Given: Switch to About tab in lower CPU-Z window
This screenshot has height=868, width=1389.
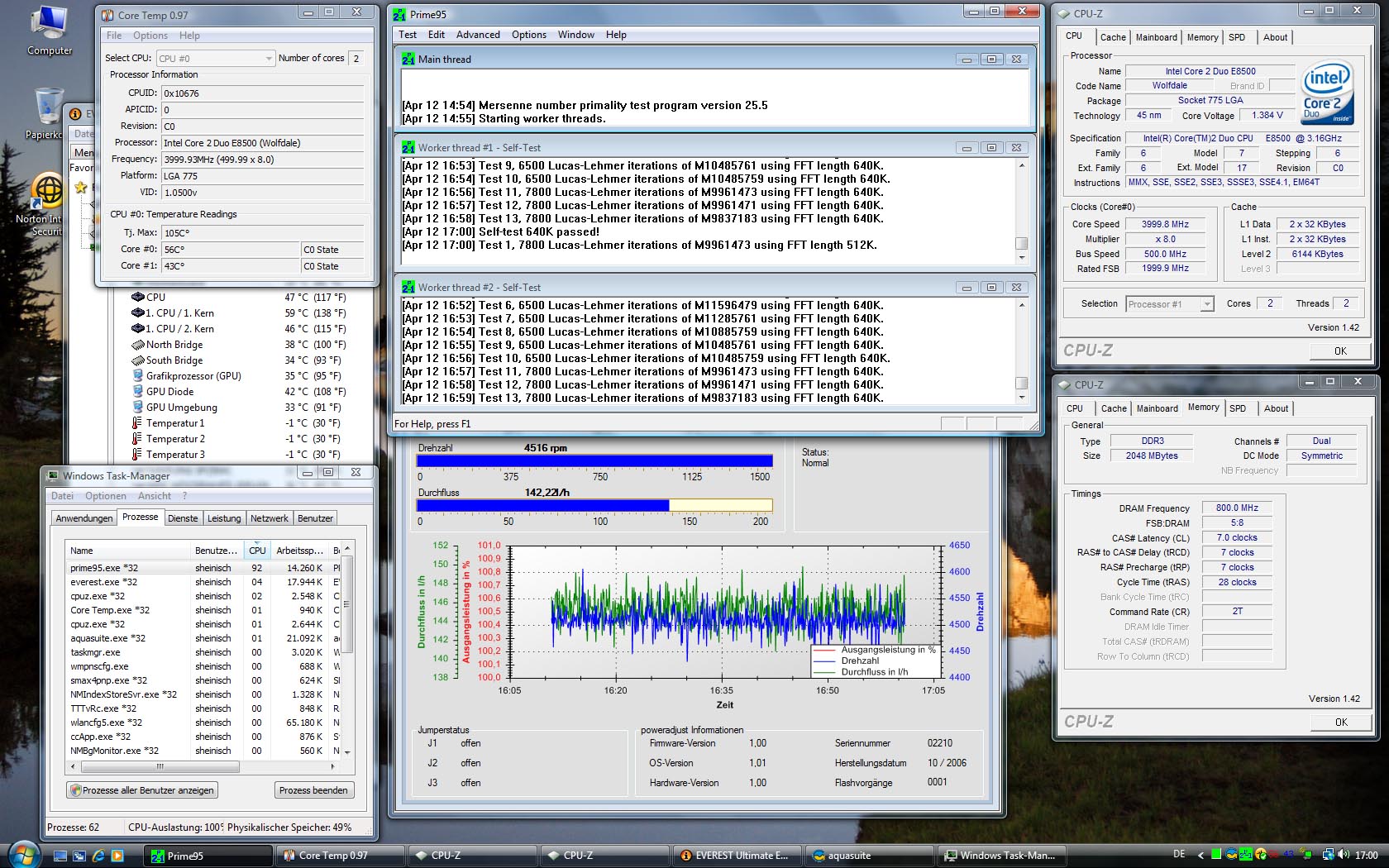Looking at the screenshot, I should tap(1276, 408).
